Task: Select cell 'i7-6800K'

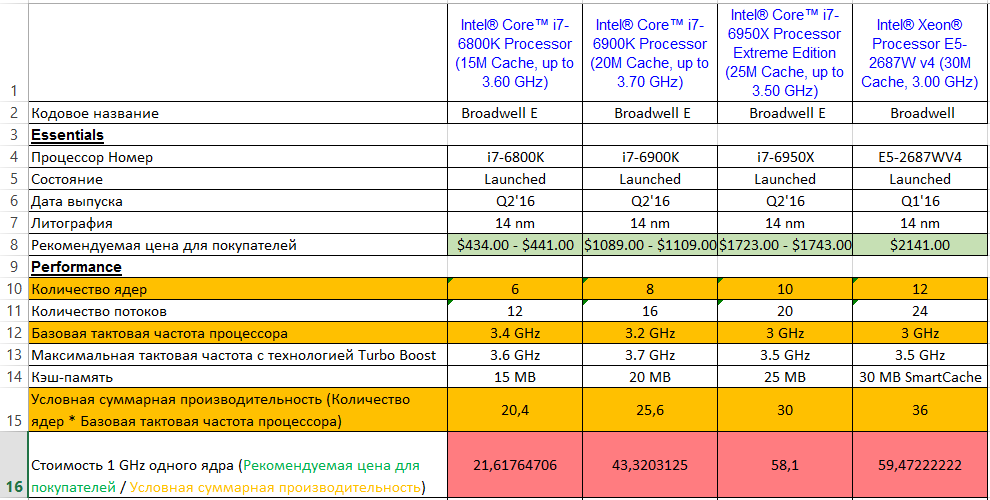Action: [x=515, y=157]
